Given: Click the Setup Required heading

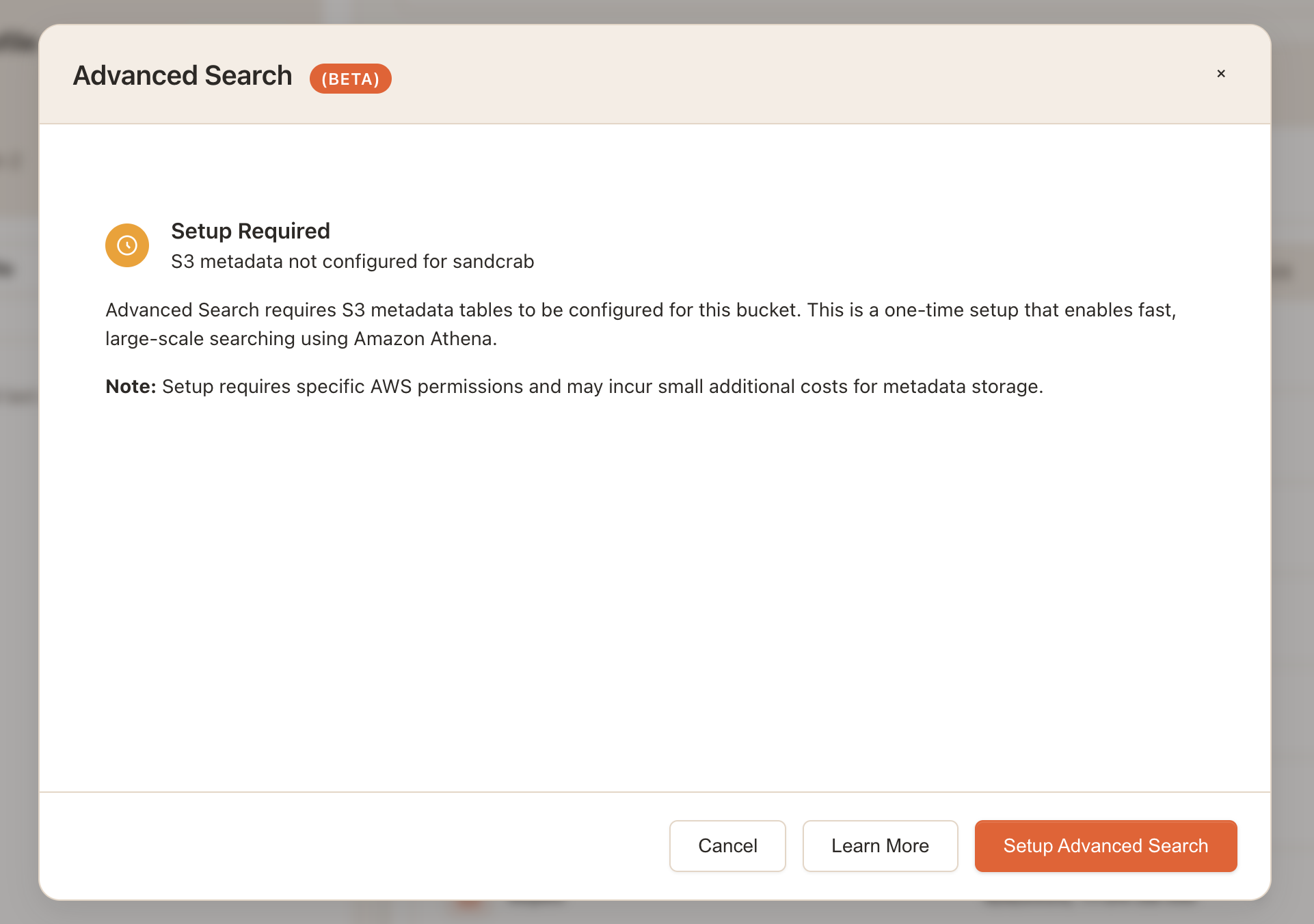Looking at the screenshot, I should pyautogui.click(x=250, y=231).
